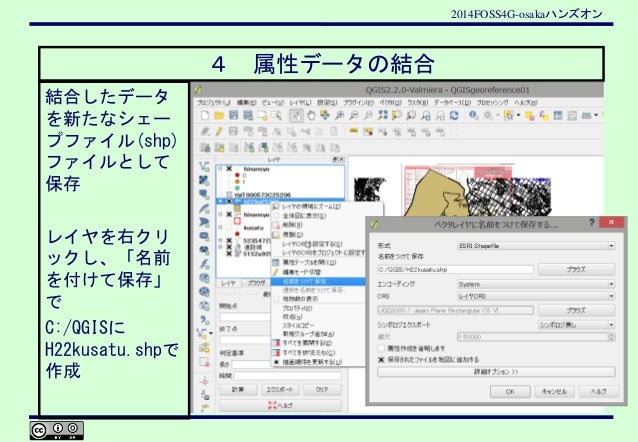Click the tan fill swatch under selected layer

coord(237,208)
